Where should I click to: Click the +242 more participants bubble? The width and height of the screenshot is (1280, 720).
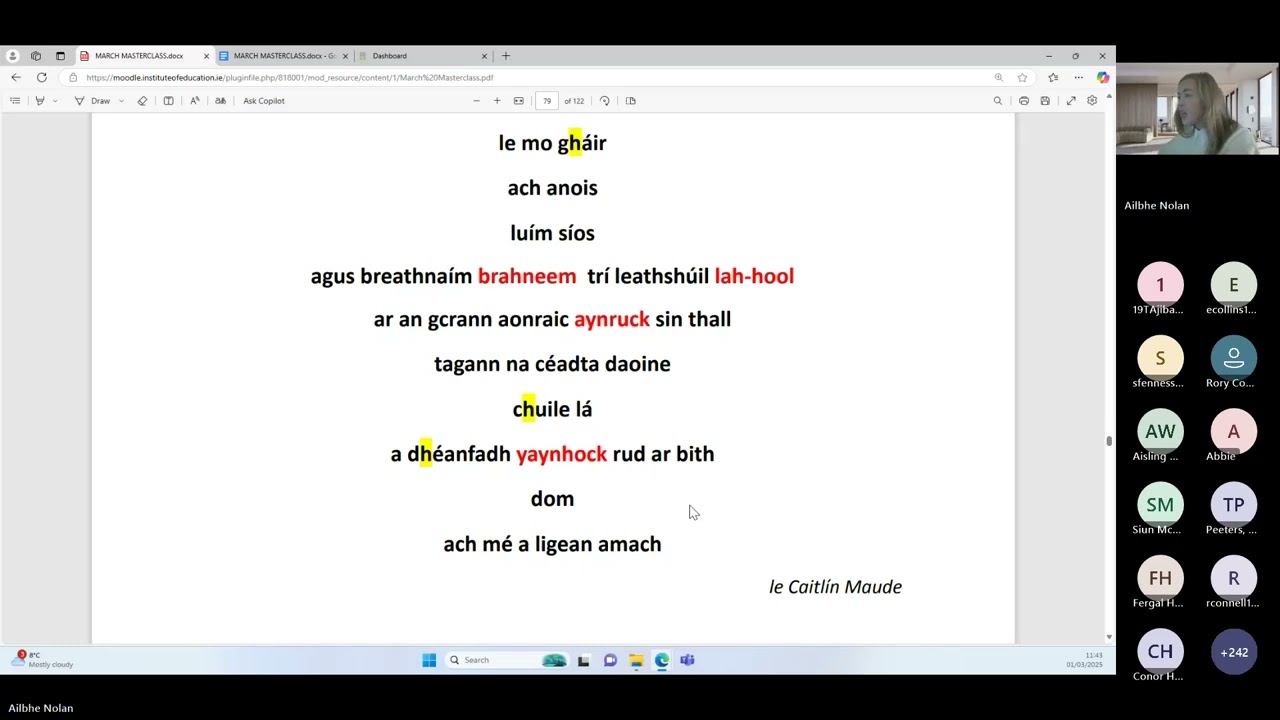pos(1234,652)
